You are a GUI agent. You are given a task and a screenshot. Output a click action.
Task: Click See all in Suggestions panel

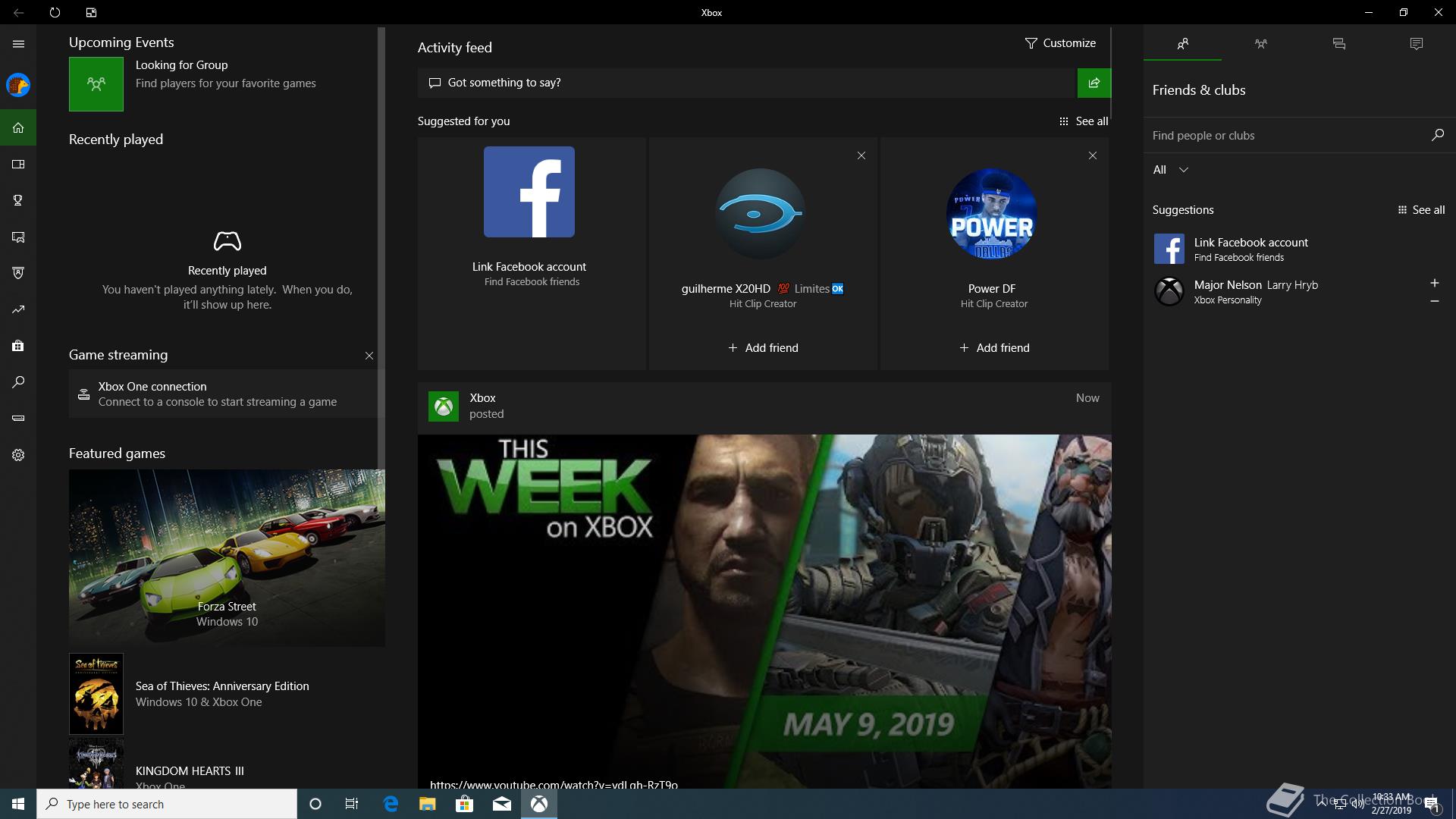coord(1421,210)
